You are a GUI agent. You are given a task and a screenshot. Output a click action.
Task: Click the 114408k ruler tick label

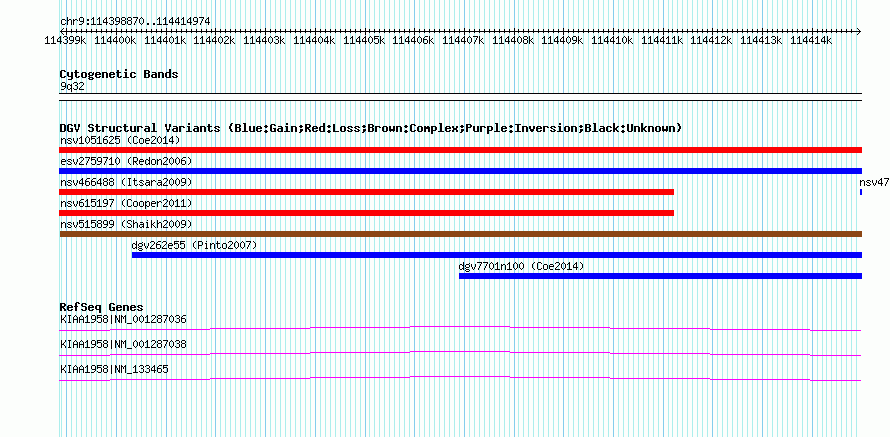pyautogui.click(x=513, y=40)
